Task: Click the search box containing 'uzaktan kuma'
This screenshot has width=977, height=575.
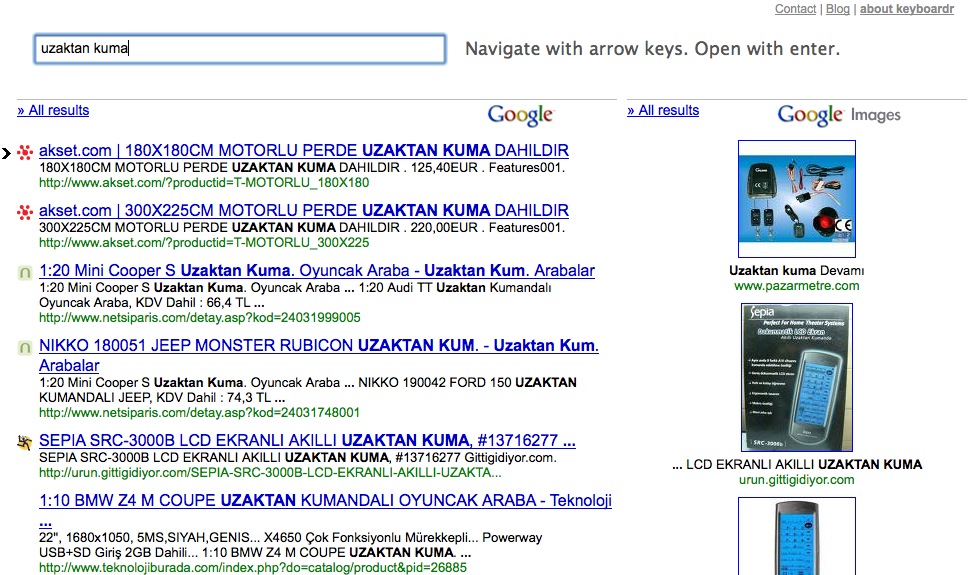Action: 240,49
